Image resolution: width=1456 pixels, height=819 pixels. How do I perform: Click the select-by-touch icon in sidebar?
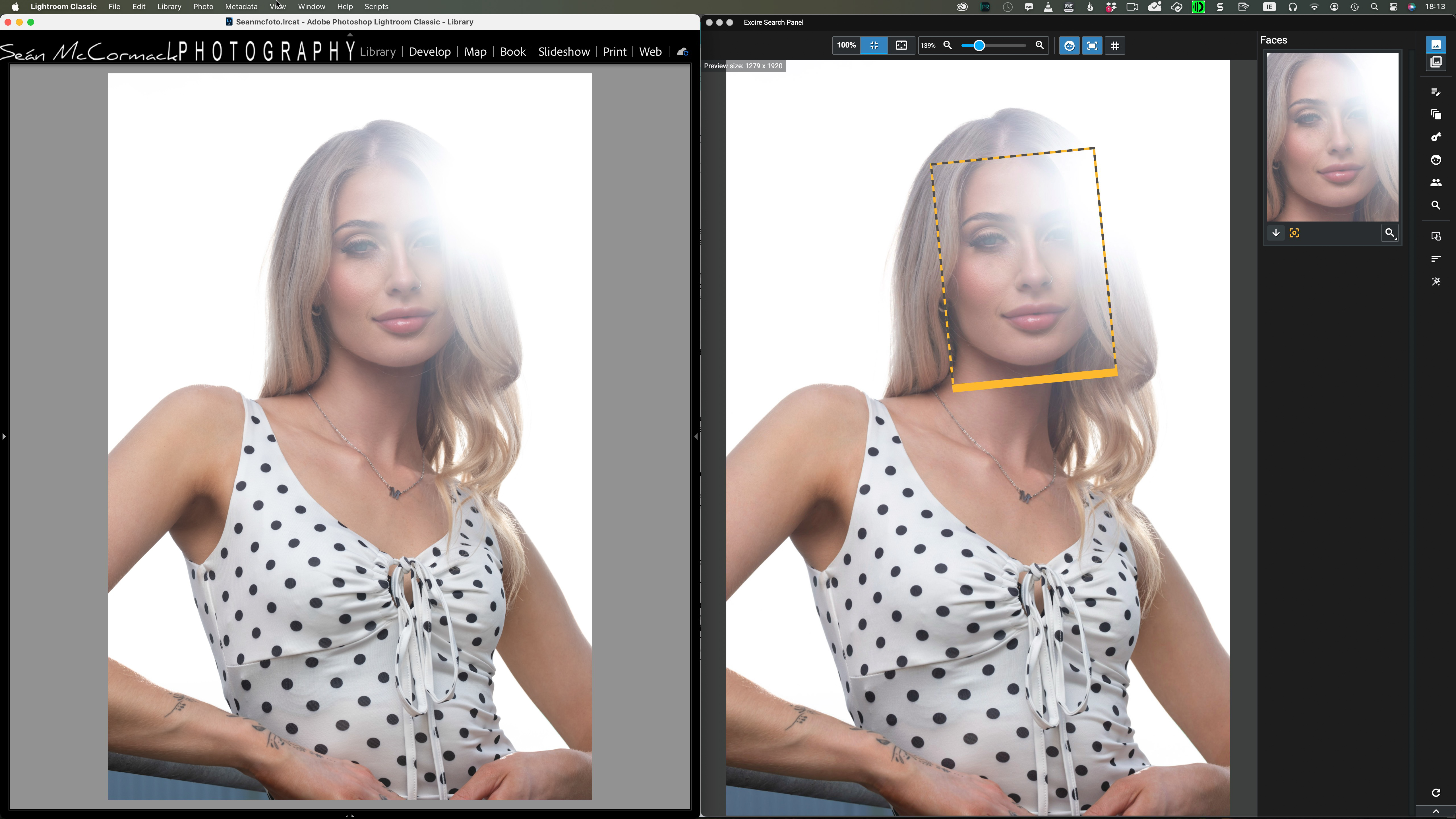[1436, 236]
